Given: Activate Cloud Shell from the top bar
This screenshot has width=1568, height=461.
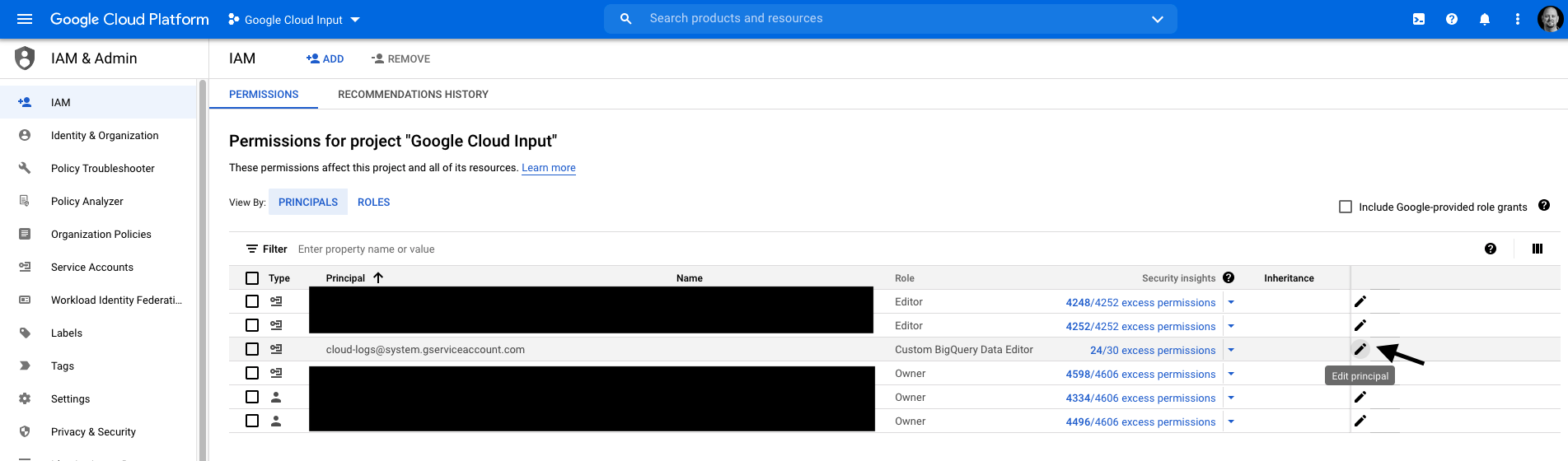Looking at the screenshot, I should pyautogui.click(x=1419, y=19).
